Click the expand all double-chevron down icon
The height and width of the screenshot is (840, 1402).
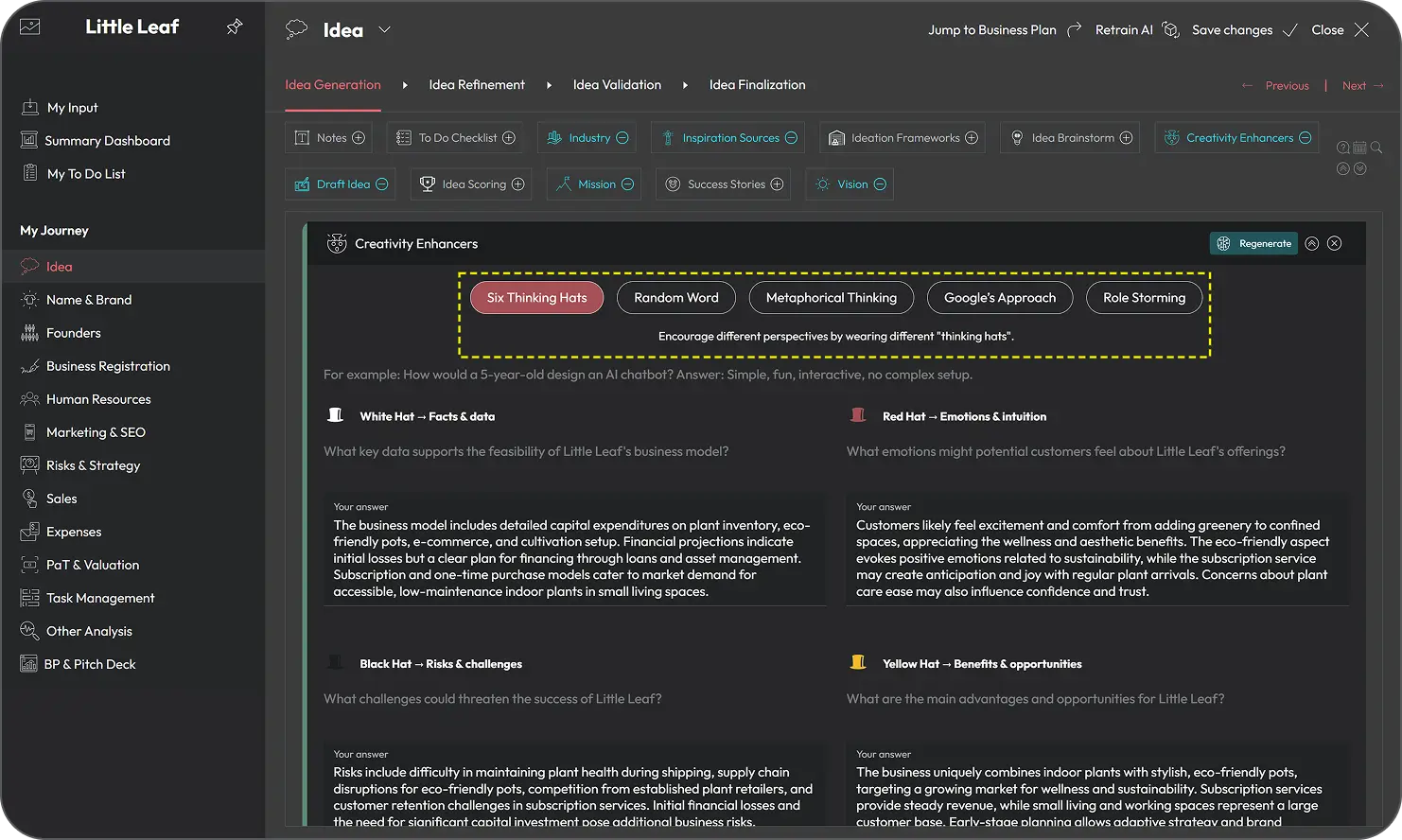[x=1359, y=168]
